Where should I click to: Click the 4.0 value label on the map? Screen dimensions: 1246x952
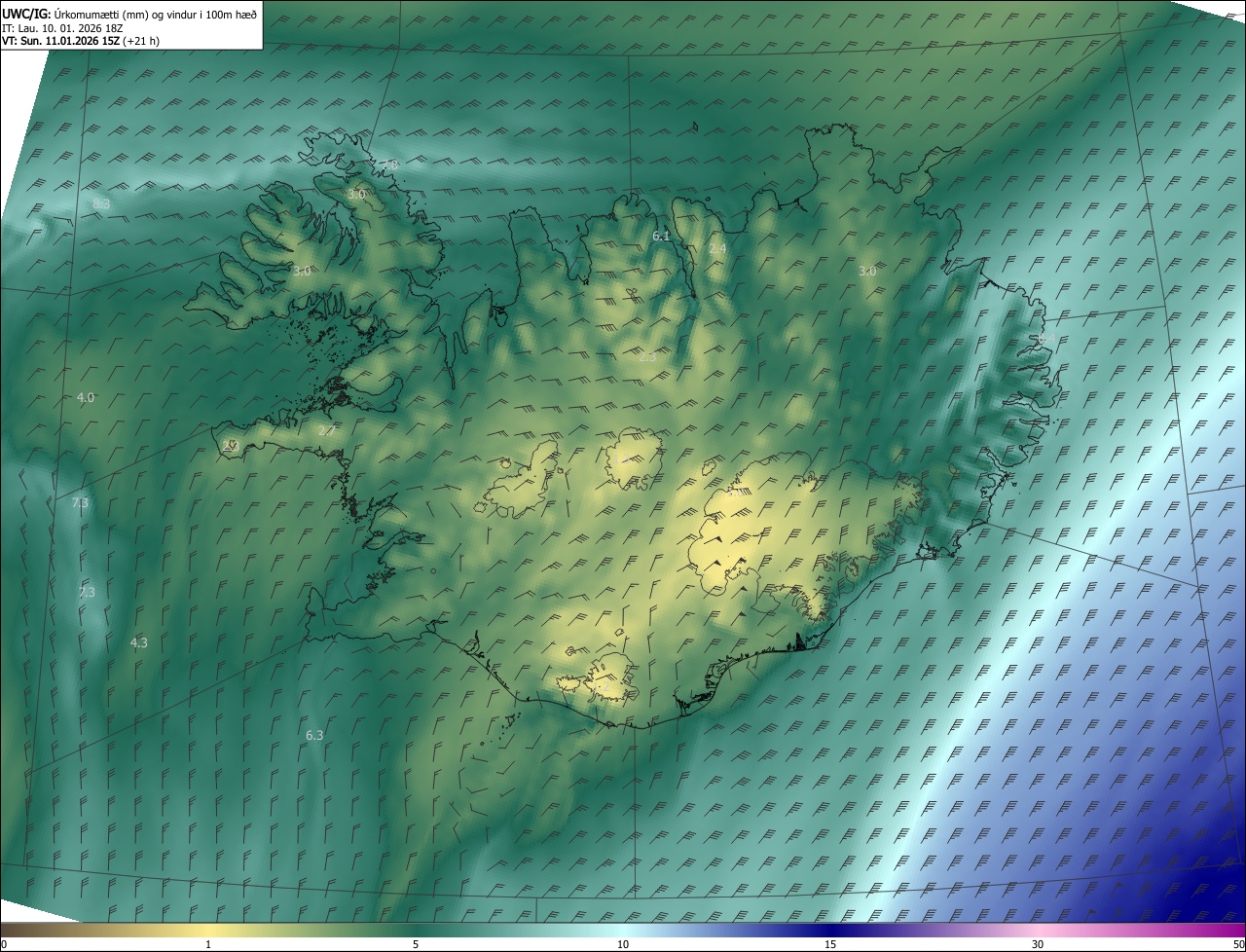pyautogui.click(x=86, y=397)
